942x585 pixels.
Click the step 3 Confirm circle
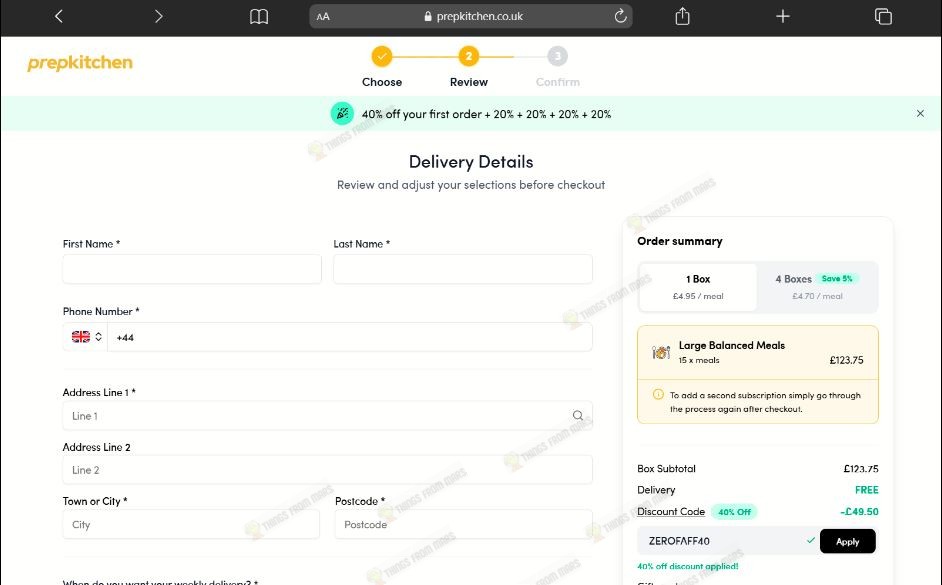[558, 56]
